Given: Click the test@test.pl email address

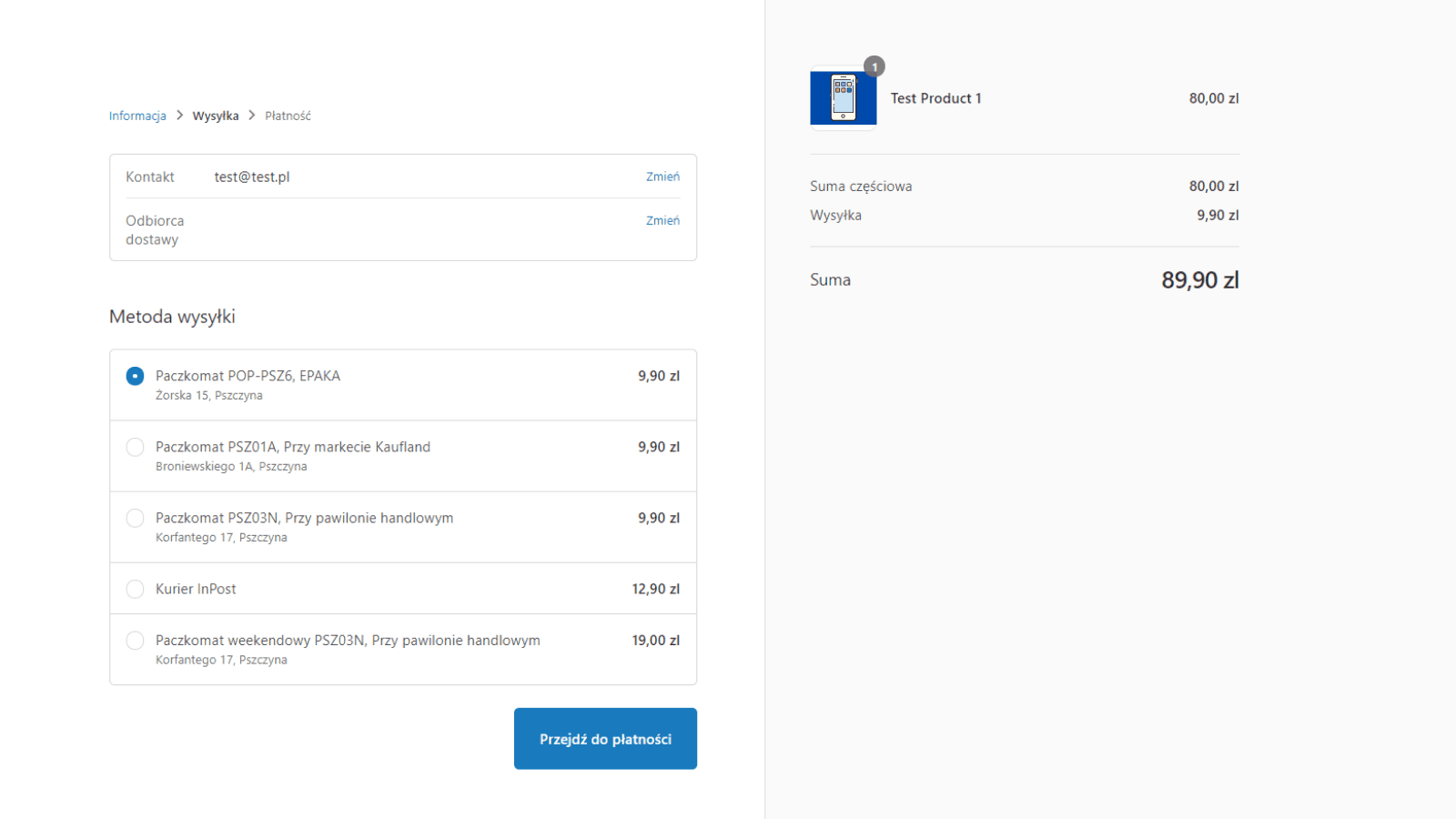Looking at the screenshot, I should tap(251, 177).
